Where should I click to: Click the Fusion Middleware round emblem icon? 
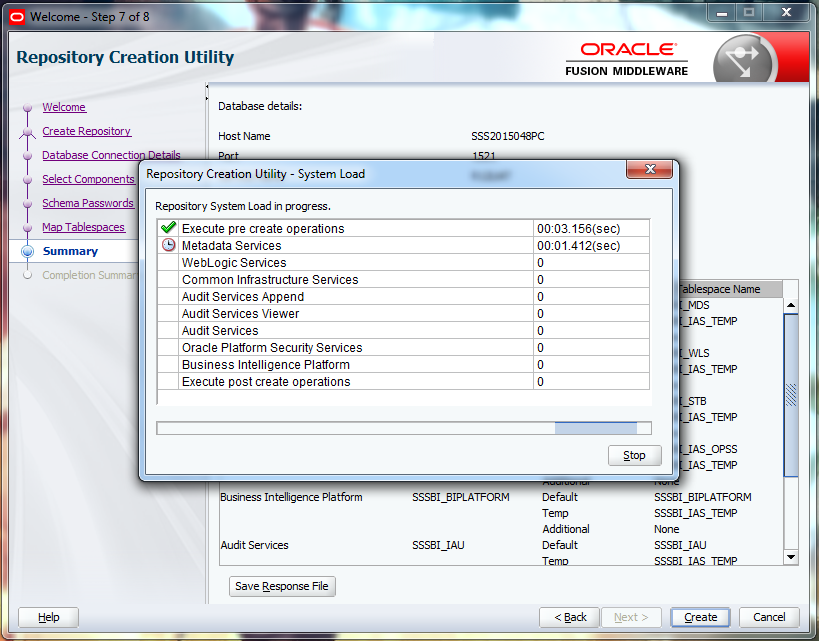(x=744, y=59)
